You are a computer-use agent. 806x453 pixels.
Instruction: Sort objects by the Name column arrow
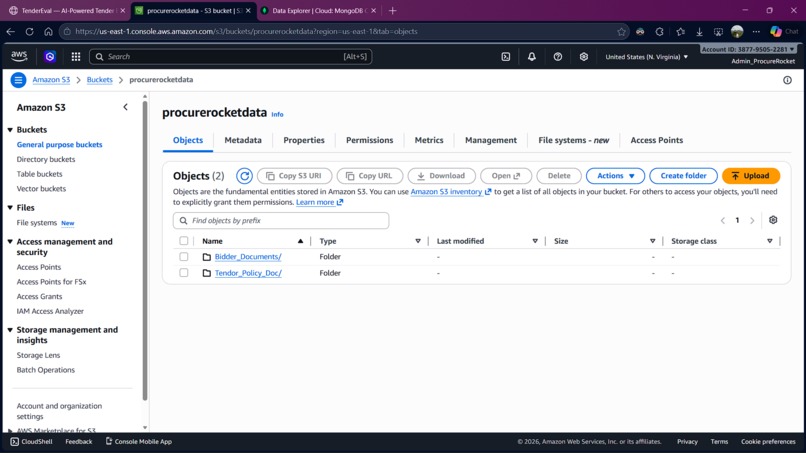pos(300,241)
